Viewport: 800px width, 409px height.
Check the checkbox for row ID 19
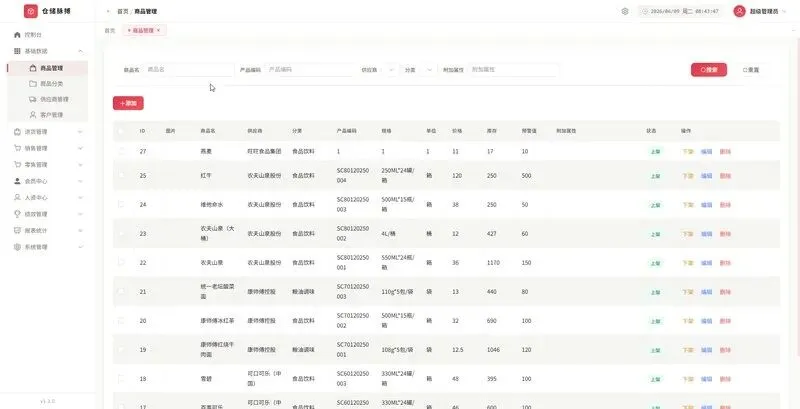[121, 350]
